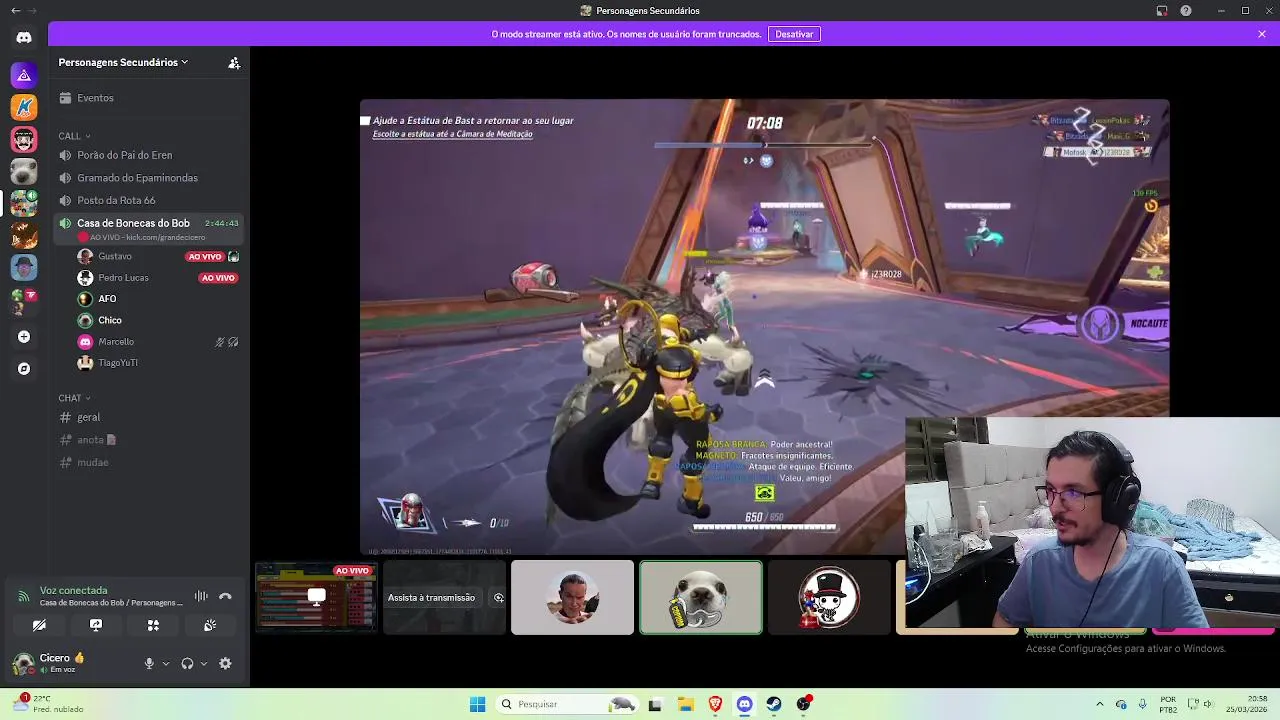Add a server with plus icon
The height and width of the screenshot is (720, 1280).
point(24,337)
